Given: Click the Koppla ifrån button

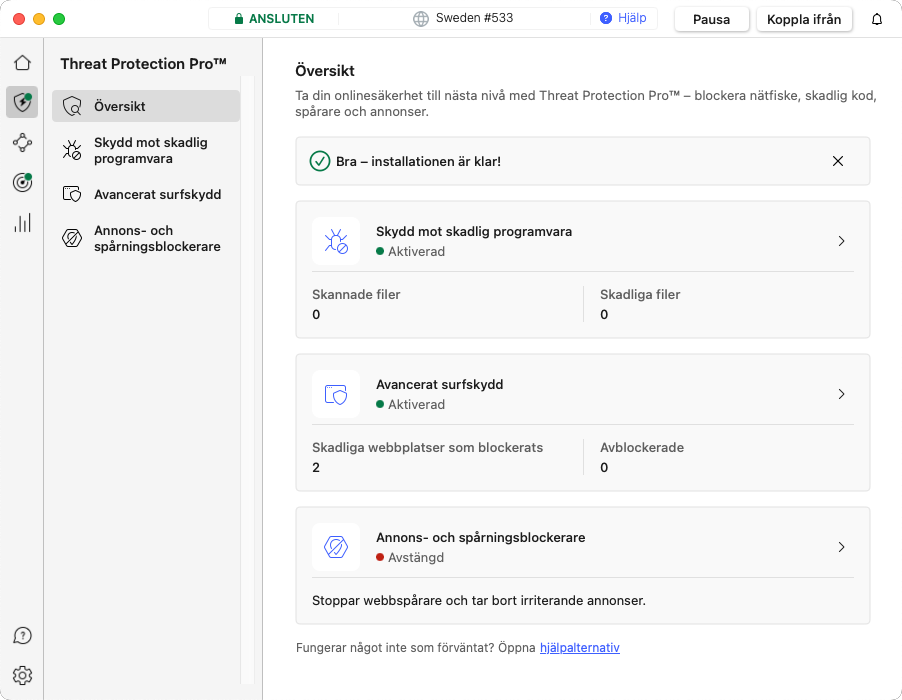Looking at the screenshot, I should point(804,19).
